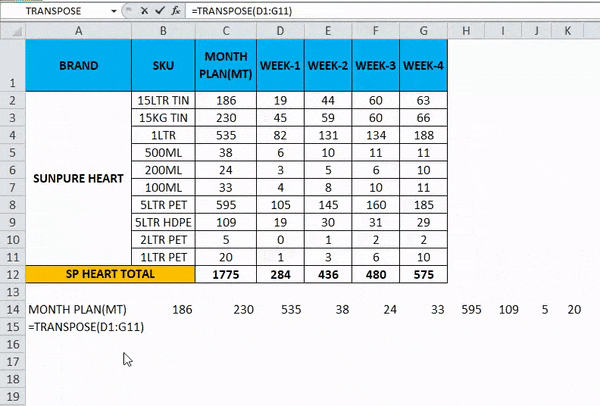Screen dimensions: 600x406
Task: Open the Name Box dropdown arrow
Action: tap(114, 11)
